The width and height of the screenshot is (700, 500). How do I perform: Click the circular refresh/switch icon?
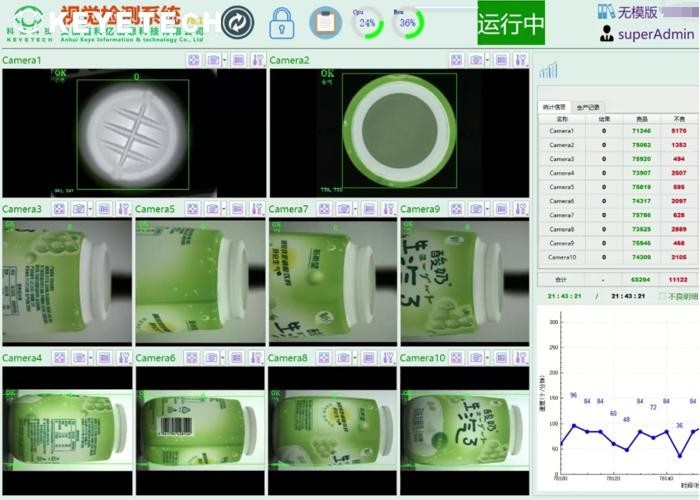237,22
